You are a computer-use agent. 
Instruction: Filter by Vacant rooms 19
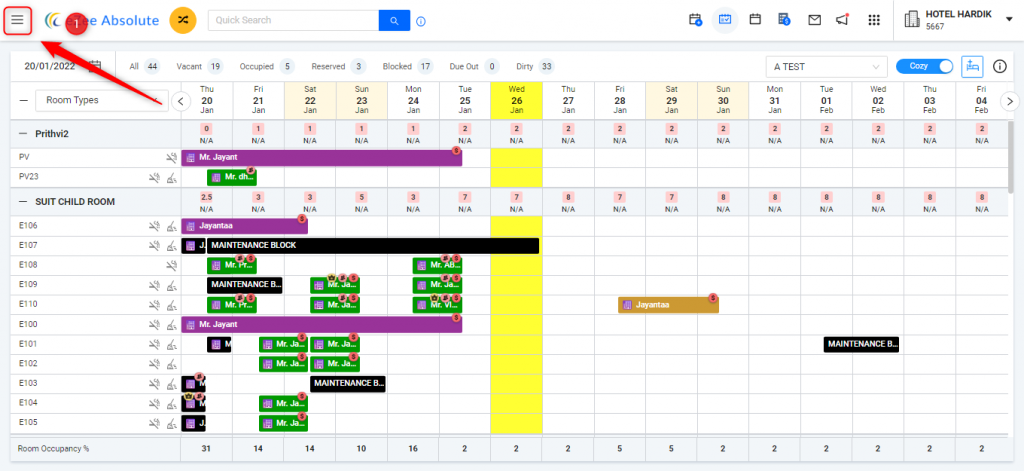[199, 66]
